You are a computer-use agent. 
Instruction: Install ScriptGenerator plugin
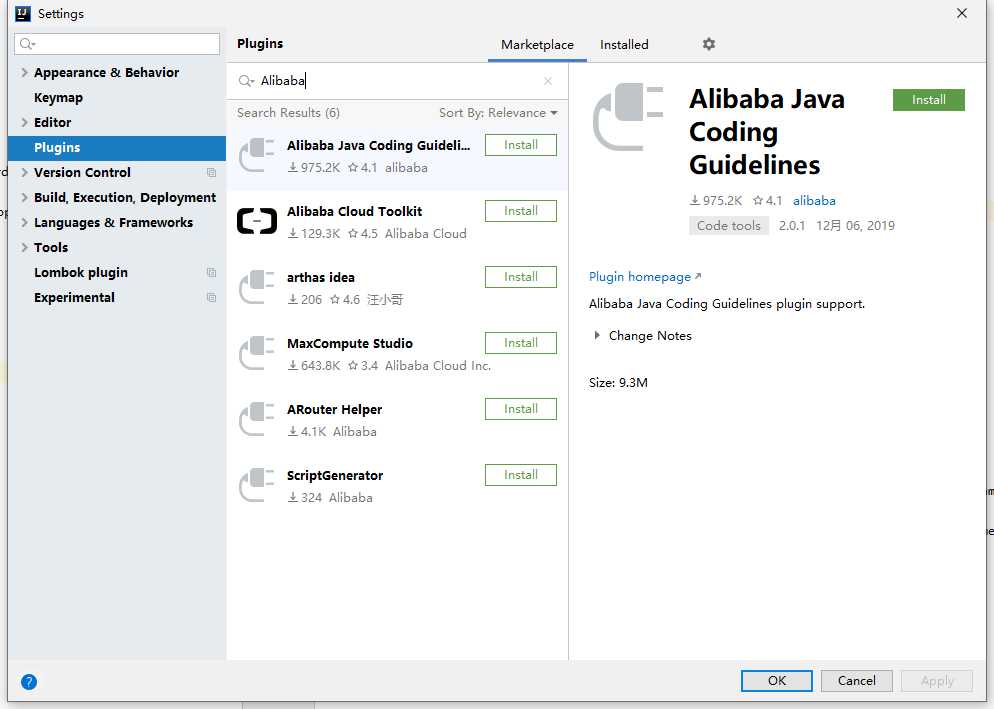click(520, 475)
